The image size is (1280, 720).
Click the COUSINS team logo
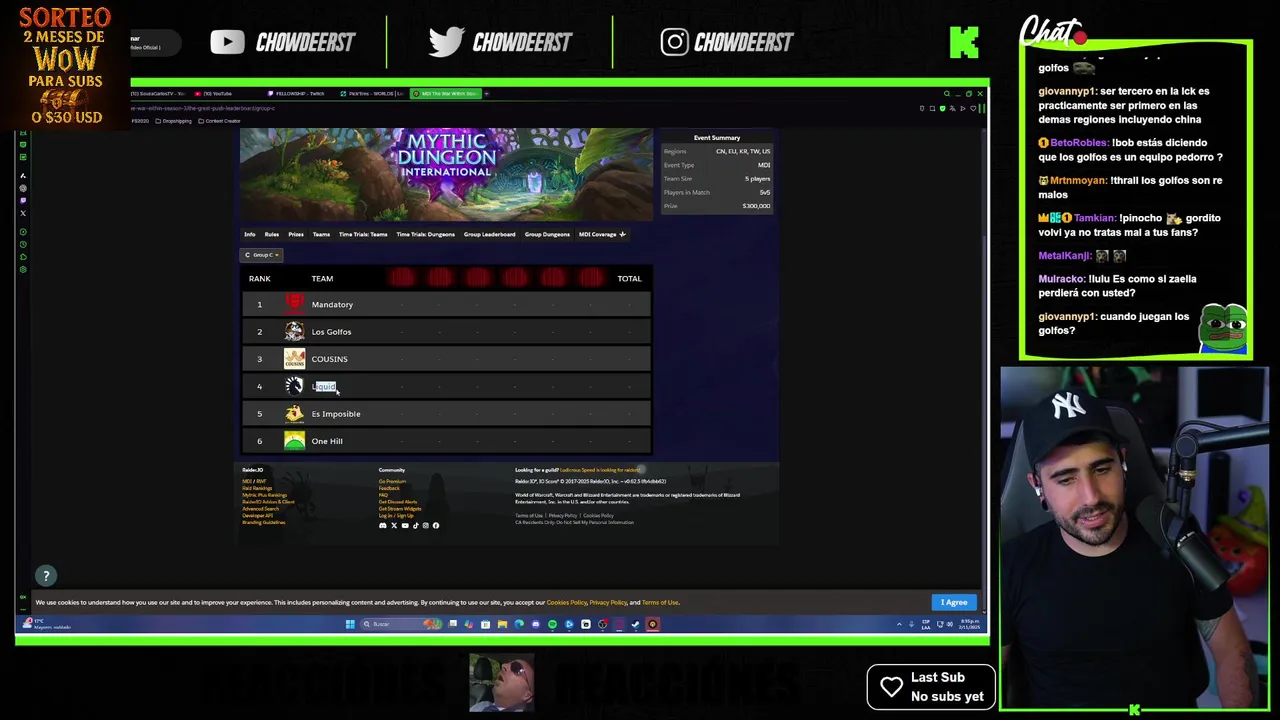coord(294,358)
